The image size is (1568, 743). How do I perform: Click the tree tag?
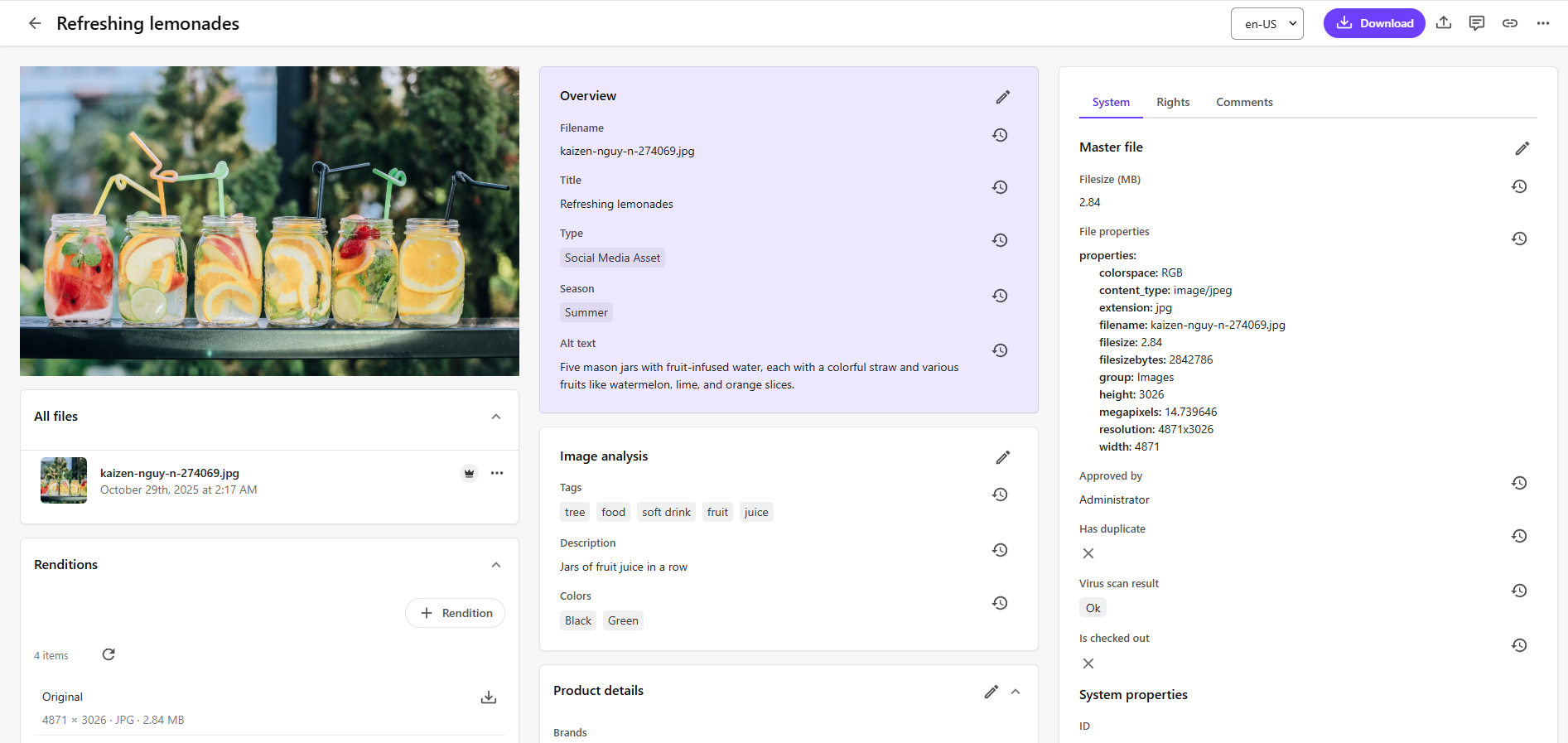575,512
